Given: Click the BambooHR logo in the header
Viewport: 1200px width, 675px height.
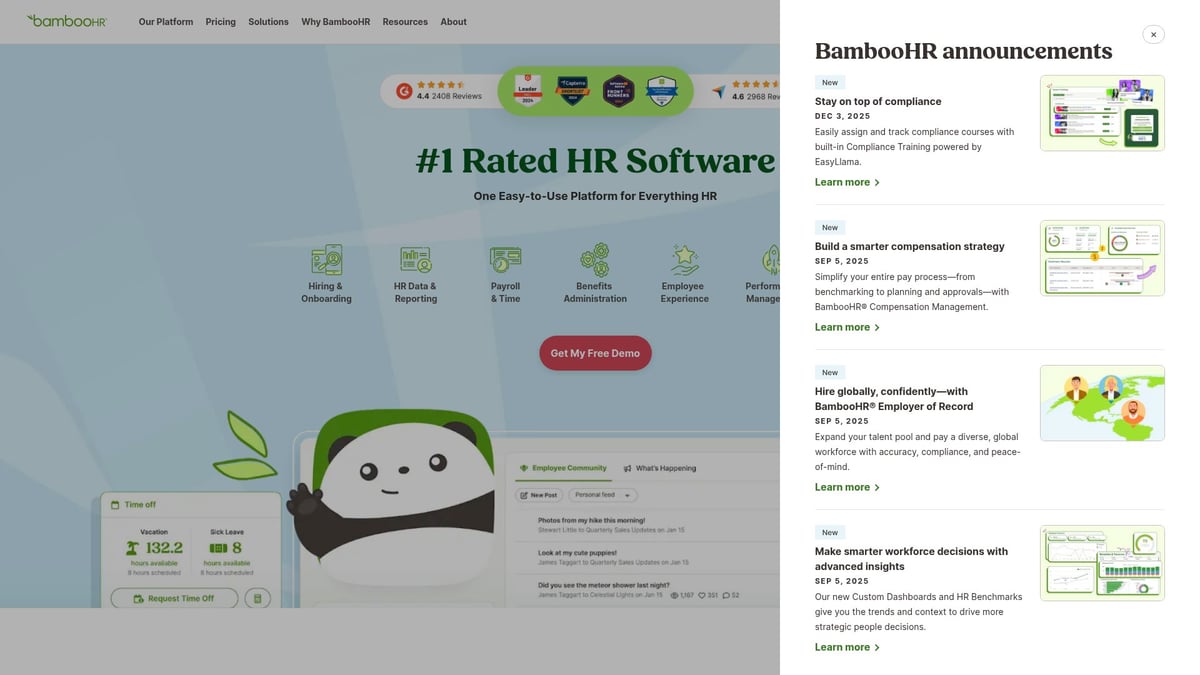Looking at the screenshot, I should tap(67, 20).
